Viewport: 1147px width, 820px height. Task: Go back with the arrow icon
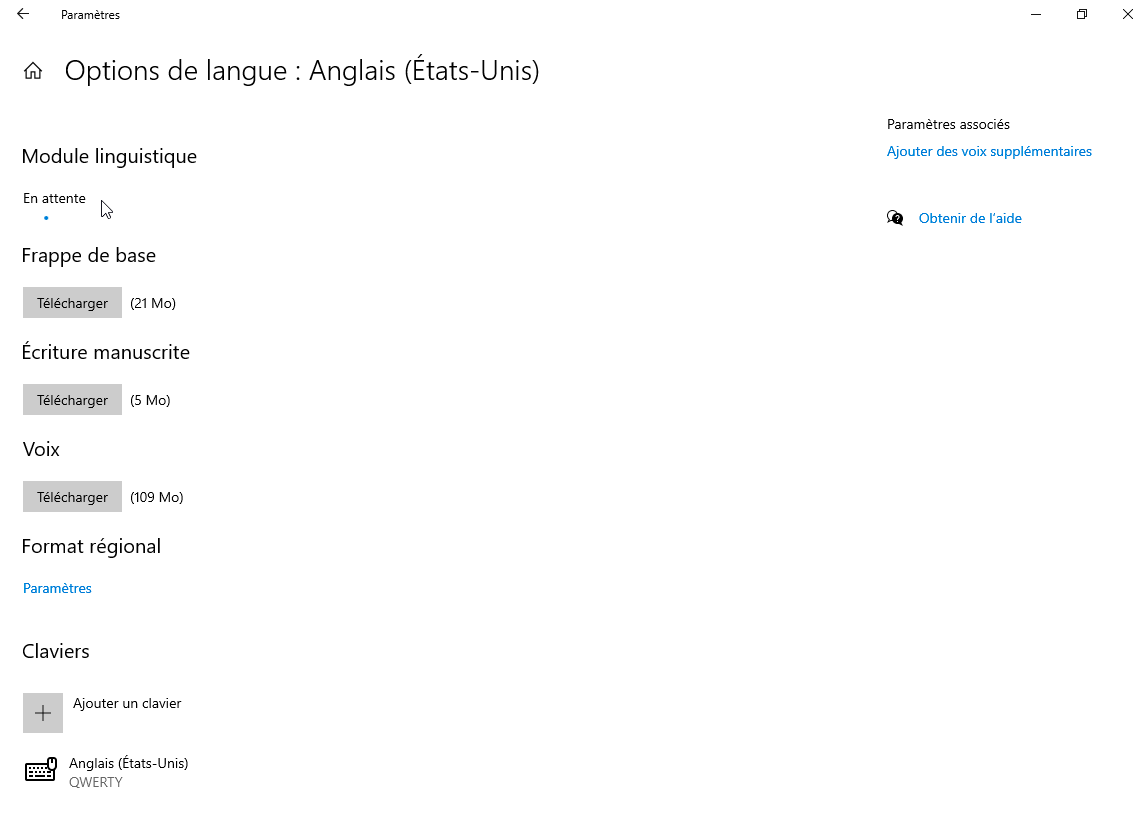pos(23,14)
